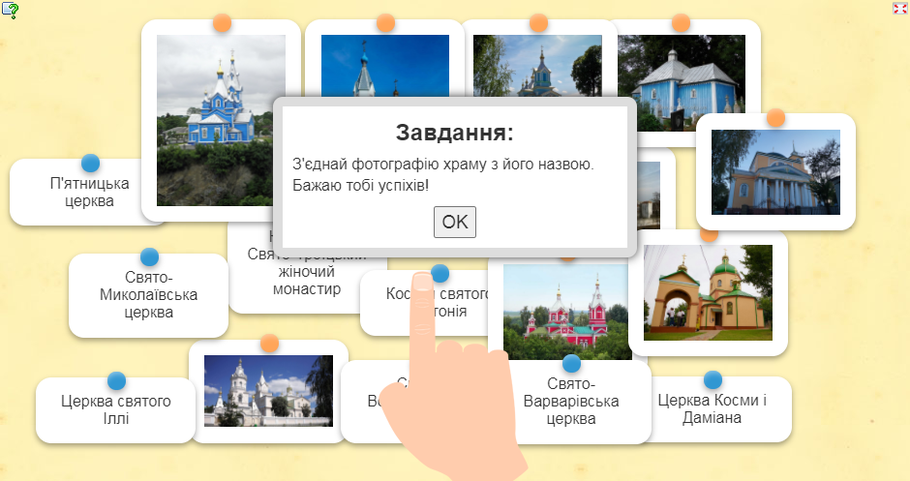
Task: Select the Церква Косми і Даміана card
Action: (712, 409)
